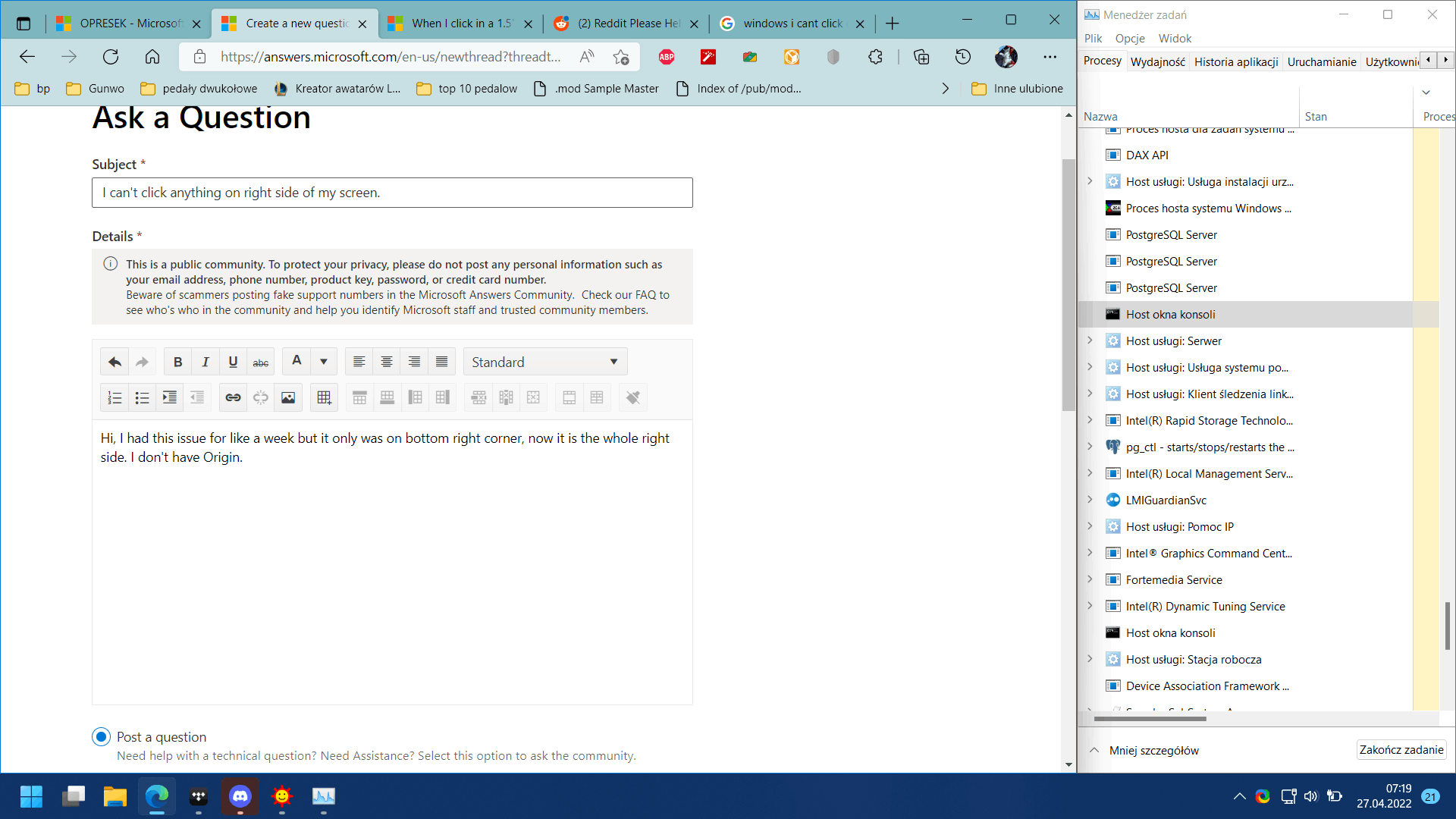Image resolution: width=1456 pixels, height=819 pixels.
Task: Click the Subject input field
Action: tap(392, 193)
